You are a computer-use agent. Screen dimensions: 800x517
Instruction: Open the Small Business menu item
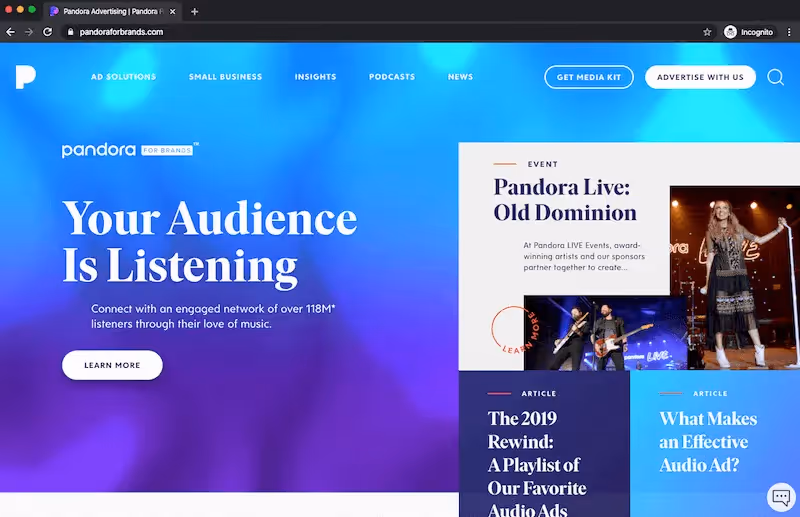click(x=226, y=77)
